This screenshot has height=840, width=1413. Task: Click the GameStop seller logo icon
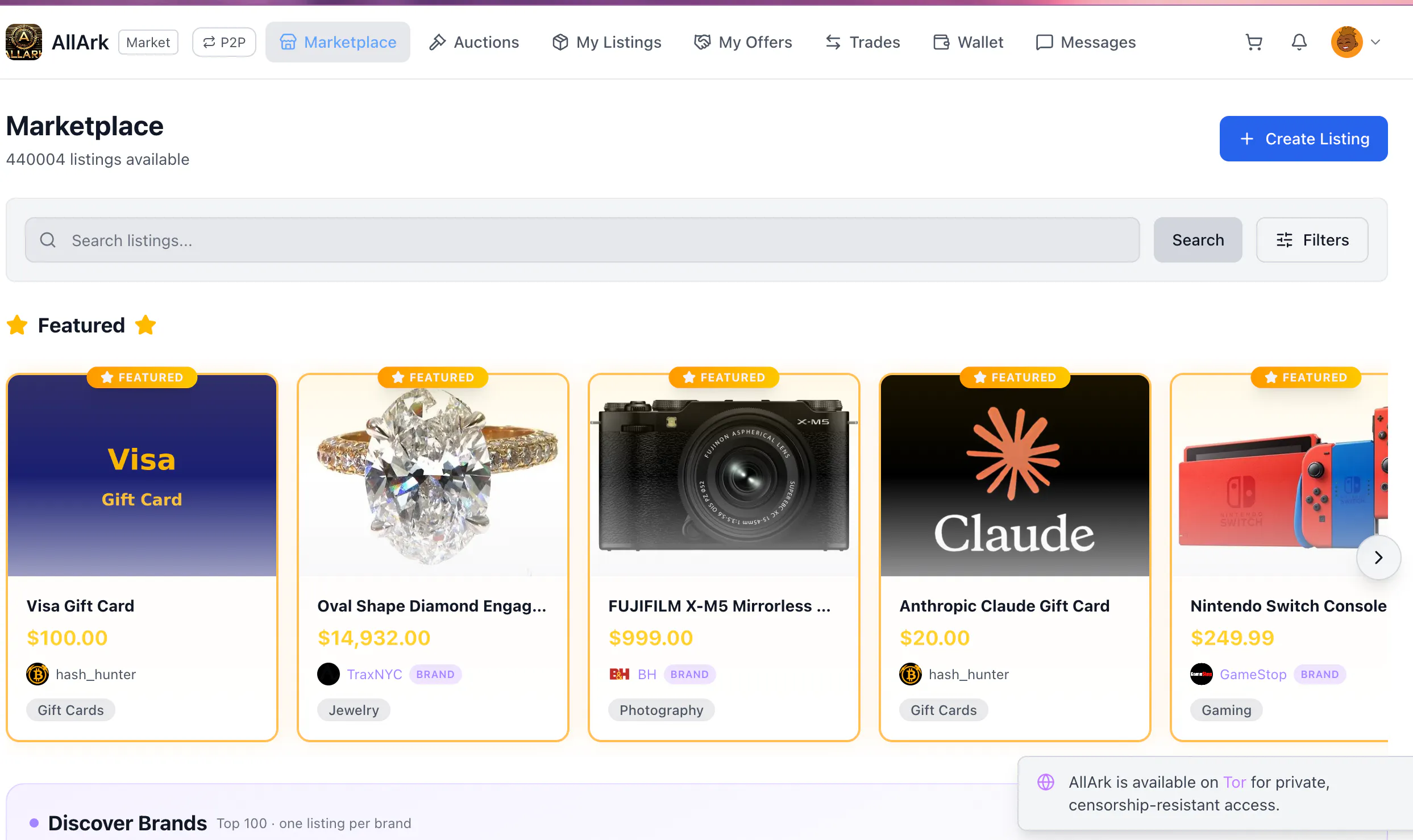1202,674
